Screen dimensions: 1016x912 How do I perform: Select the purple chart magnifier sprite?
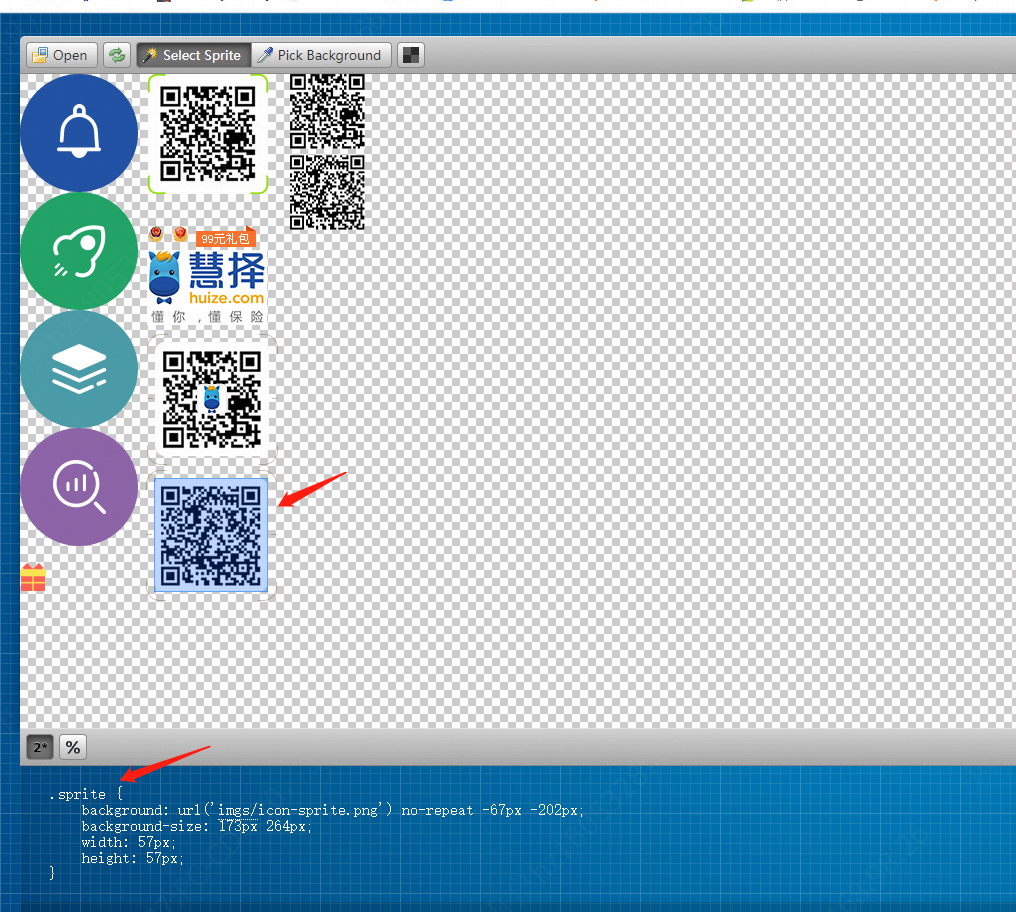pyautogui.click(x=79, y=487)
